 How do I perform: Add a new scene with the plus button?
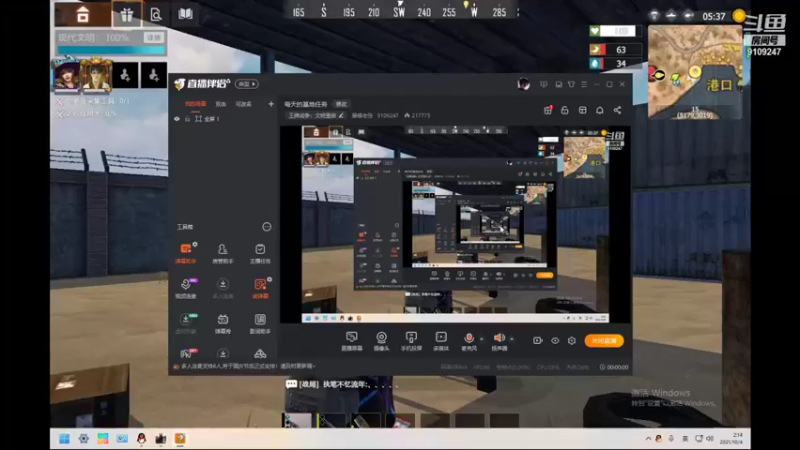tap(271, 104)
